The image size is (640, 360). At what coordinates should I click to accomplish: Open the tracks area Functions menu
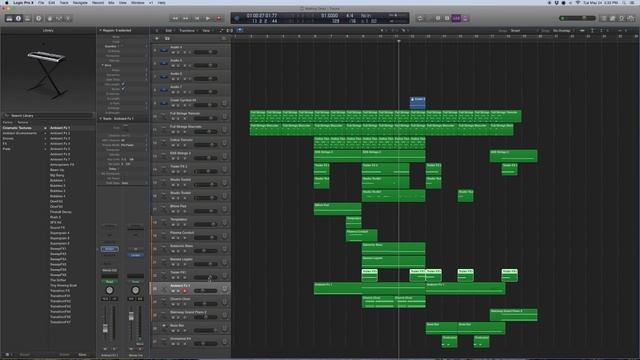187,30
